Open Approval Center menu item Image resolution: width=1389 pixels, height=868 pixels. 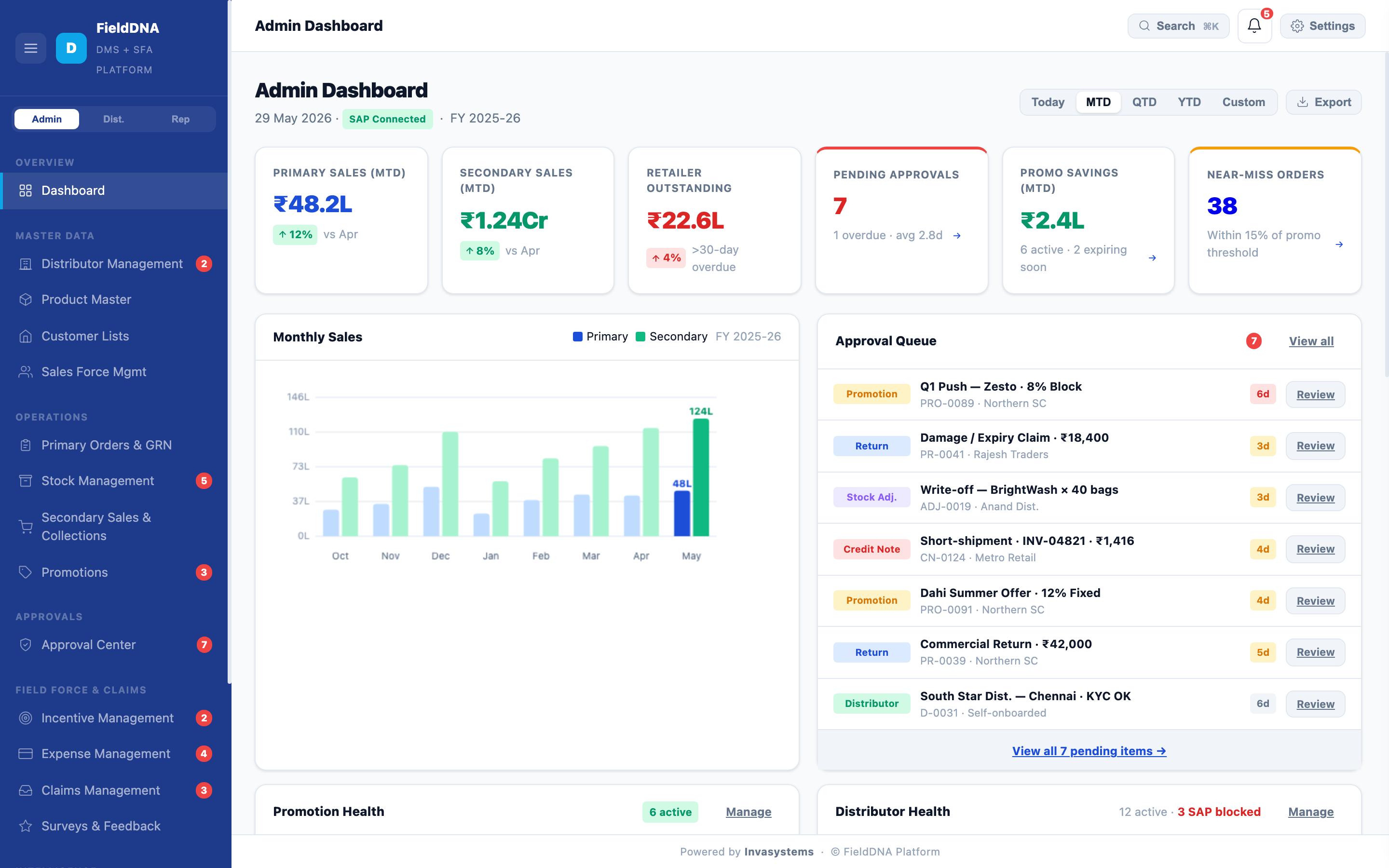[115, 645]
